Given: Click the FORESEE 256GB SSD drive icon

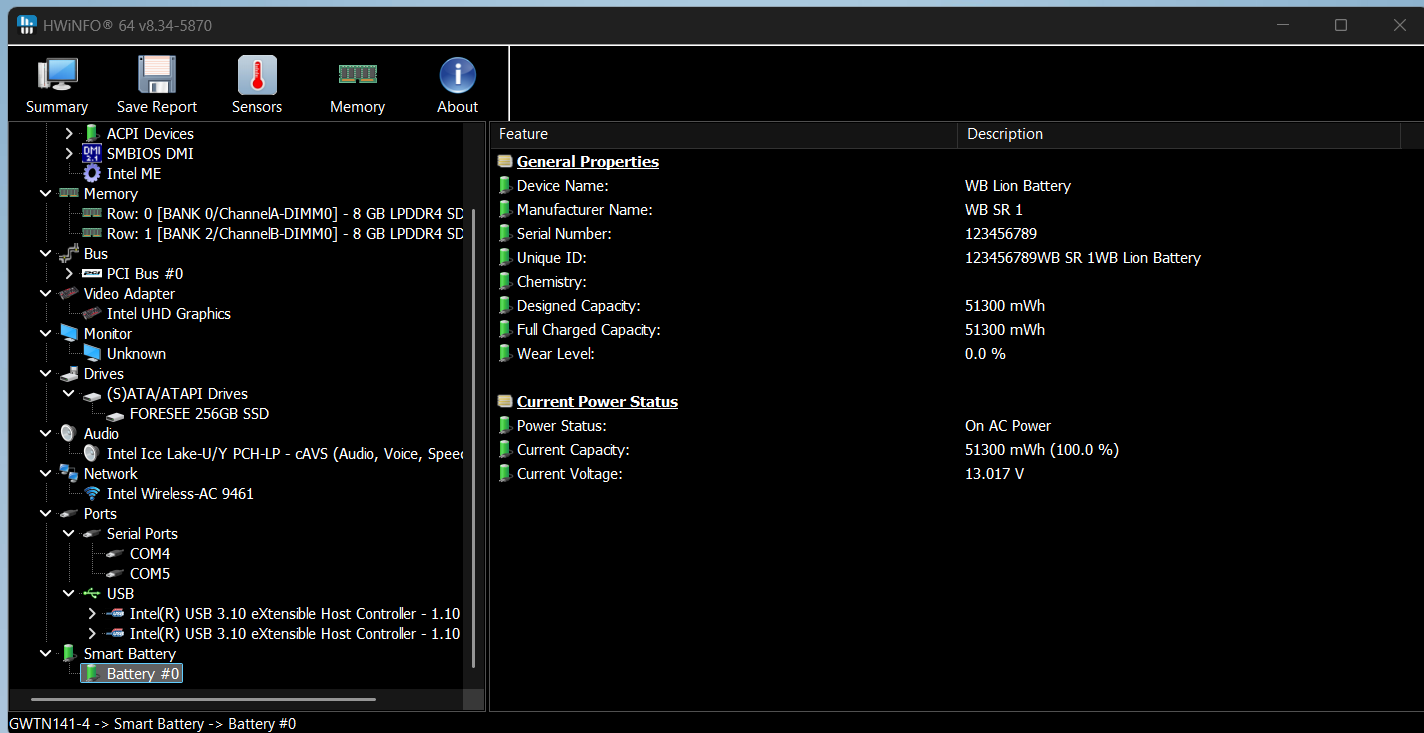Looking at the screenshot, I should click(x=115, y=414).
